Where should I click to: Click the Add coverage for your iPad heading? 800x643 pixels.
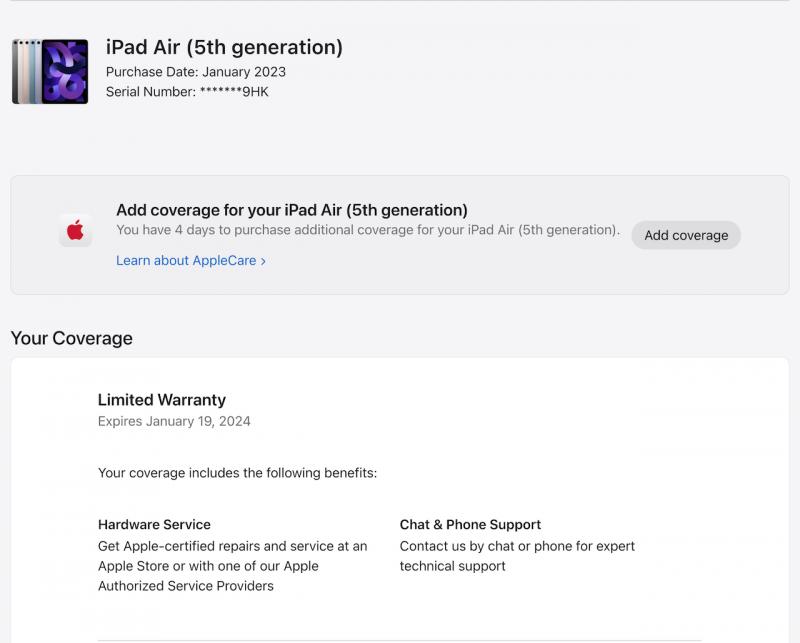click(x=292, y=210)
